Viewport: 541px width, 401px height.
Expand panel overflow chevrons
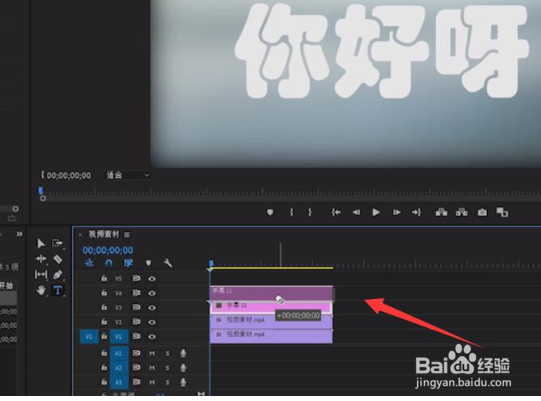pos(19,234)
